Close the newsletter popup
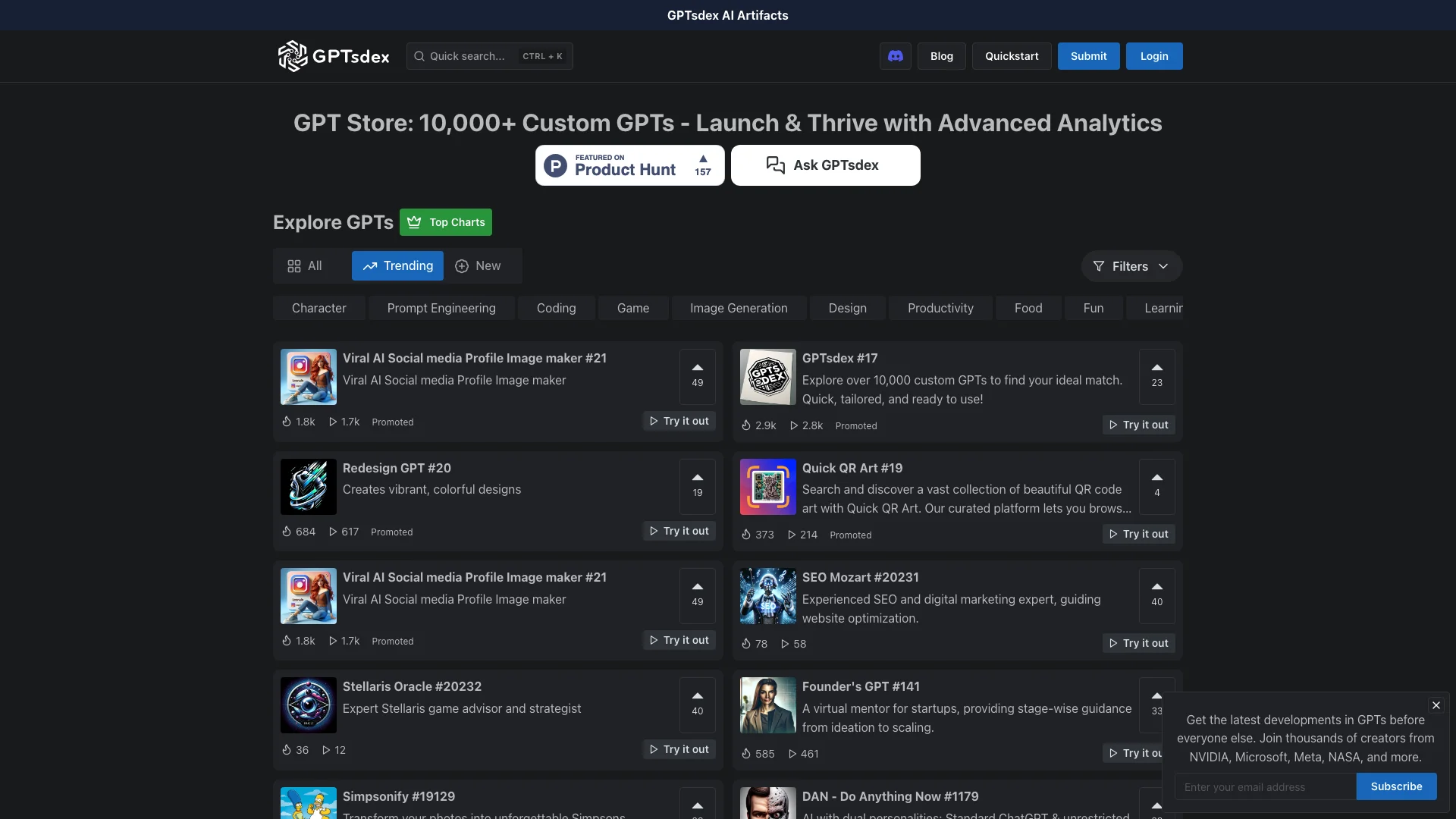The width and height of the screenshot is (1456, 819). 1436,705
